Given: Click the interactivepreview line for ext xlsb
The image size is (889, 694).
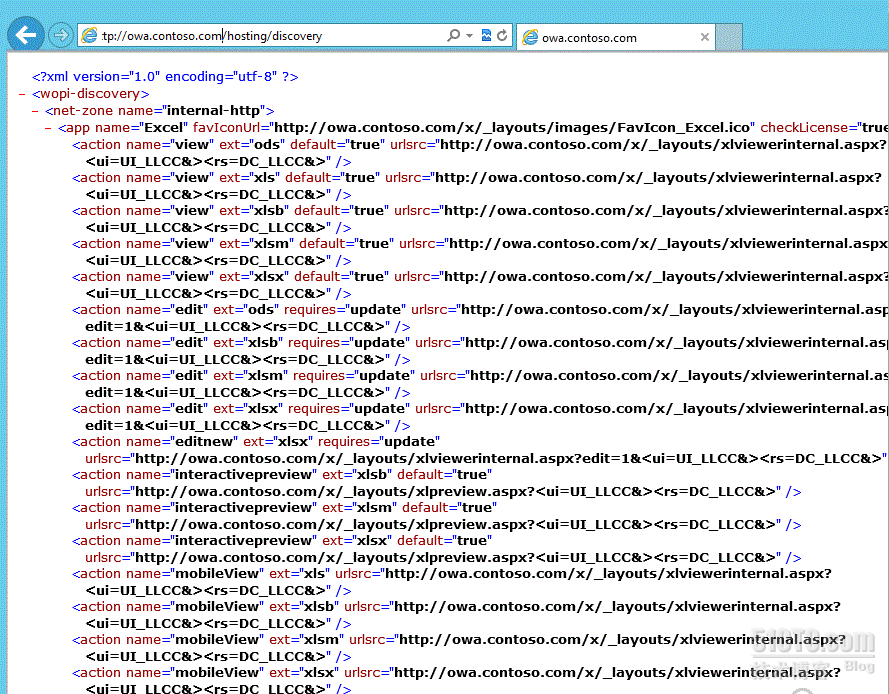Looking at the screenshot, I should (x=282, y=475).
